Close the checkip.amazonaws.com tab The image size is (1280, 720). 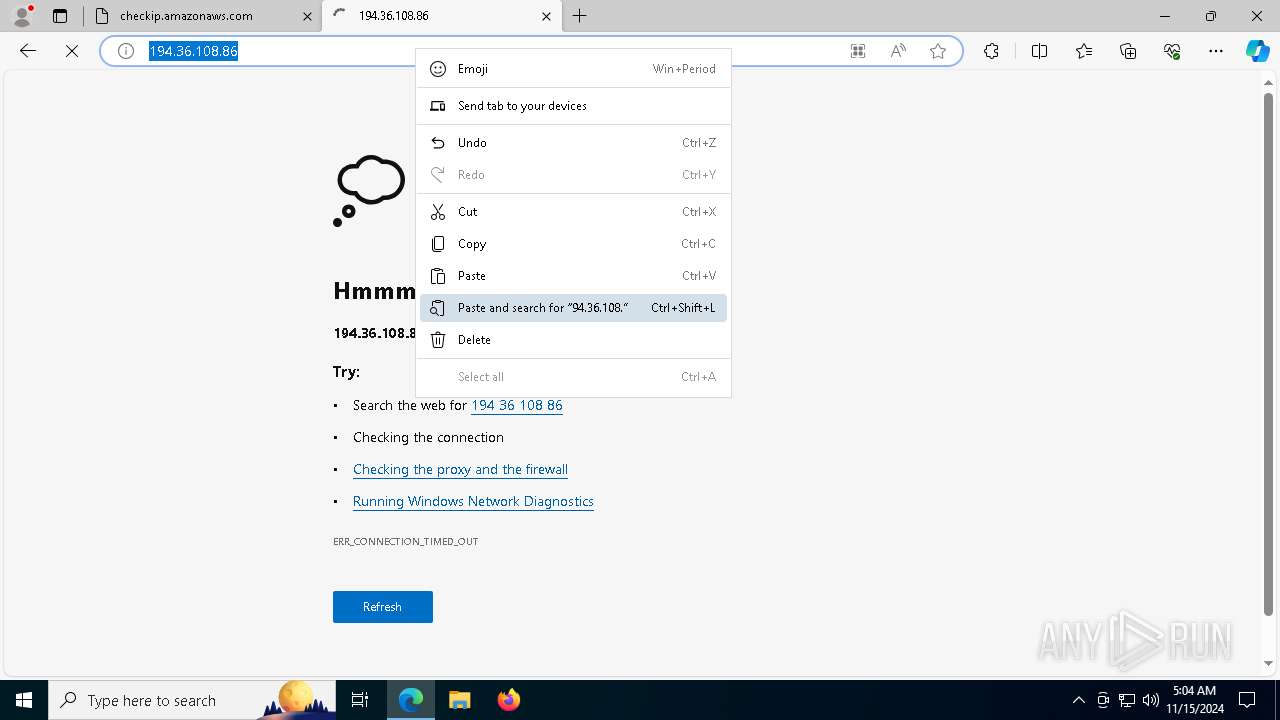(x=307, y=16)
